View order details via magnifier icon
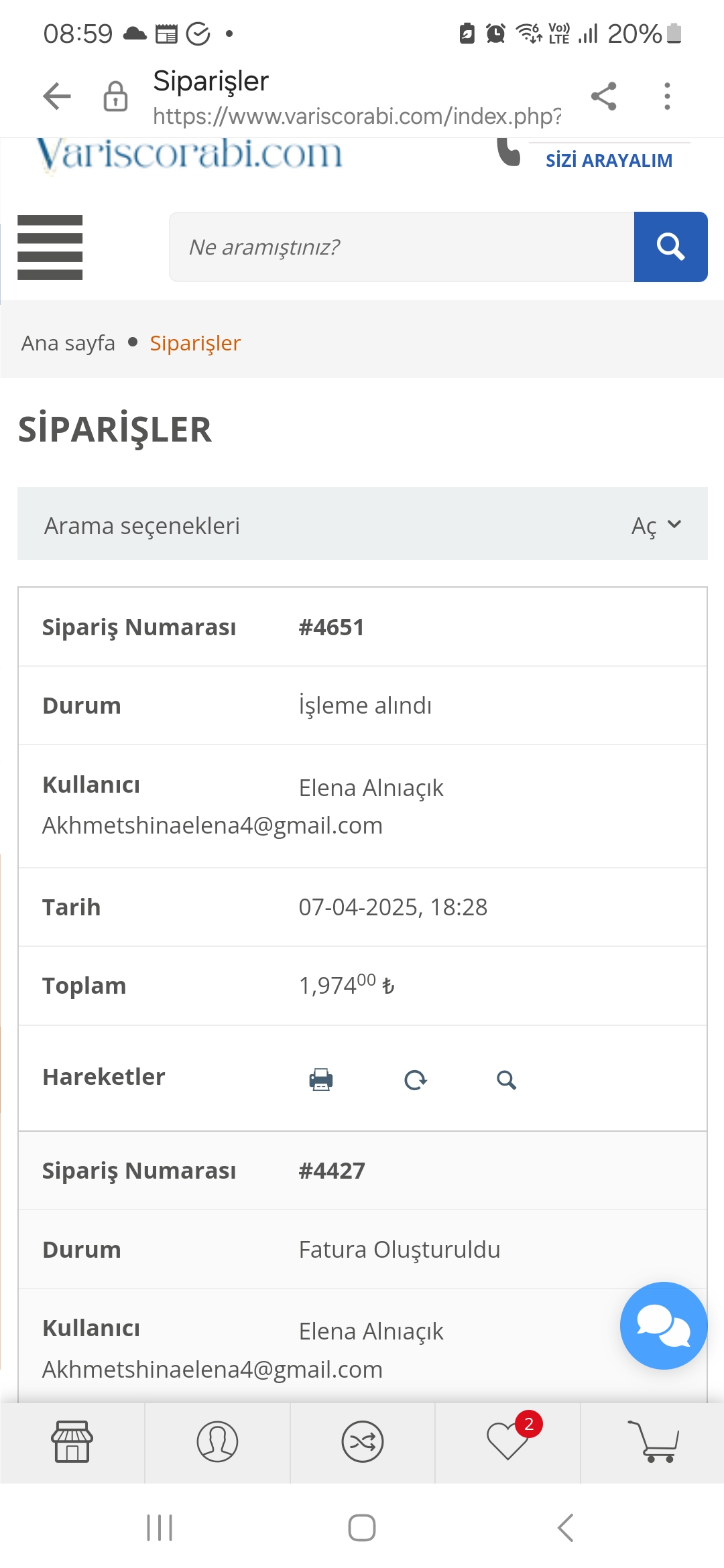Viewport: 724px width, 1568px height. [506, 1080]
